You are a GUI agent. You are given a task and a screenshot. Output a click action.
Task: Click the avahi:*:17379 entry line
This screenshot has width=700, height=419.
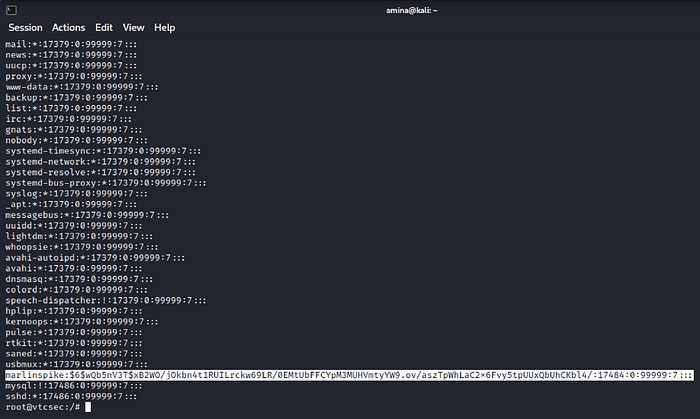(74, 269)
